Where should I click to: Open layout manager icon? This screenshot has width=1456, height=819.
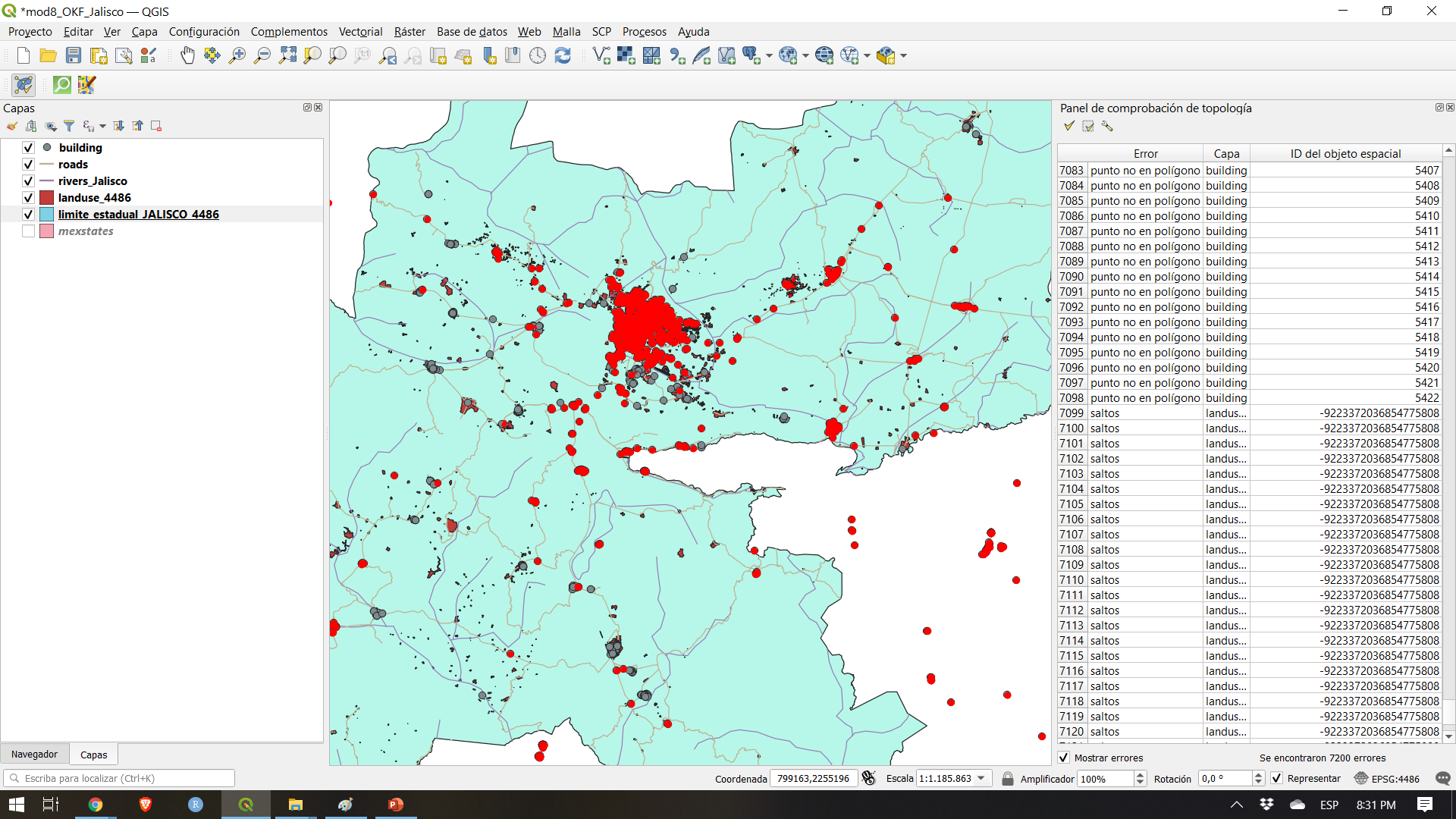(124, 55)
